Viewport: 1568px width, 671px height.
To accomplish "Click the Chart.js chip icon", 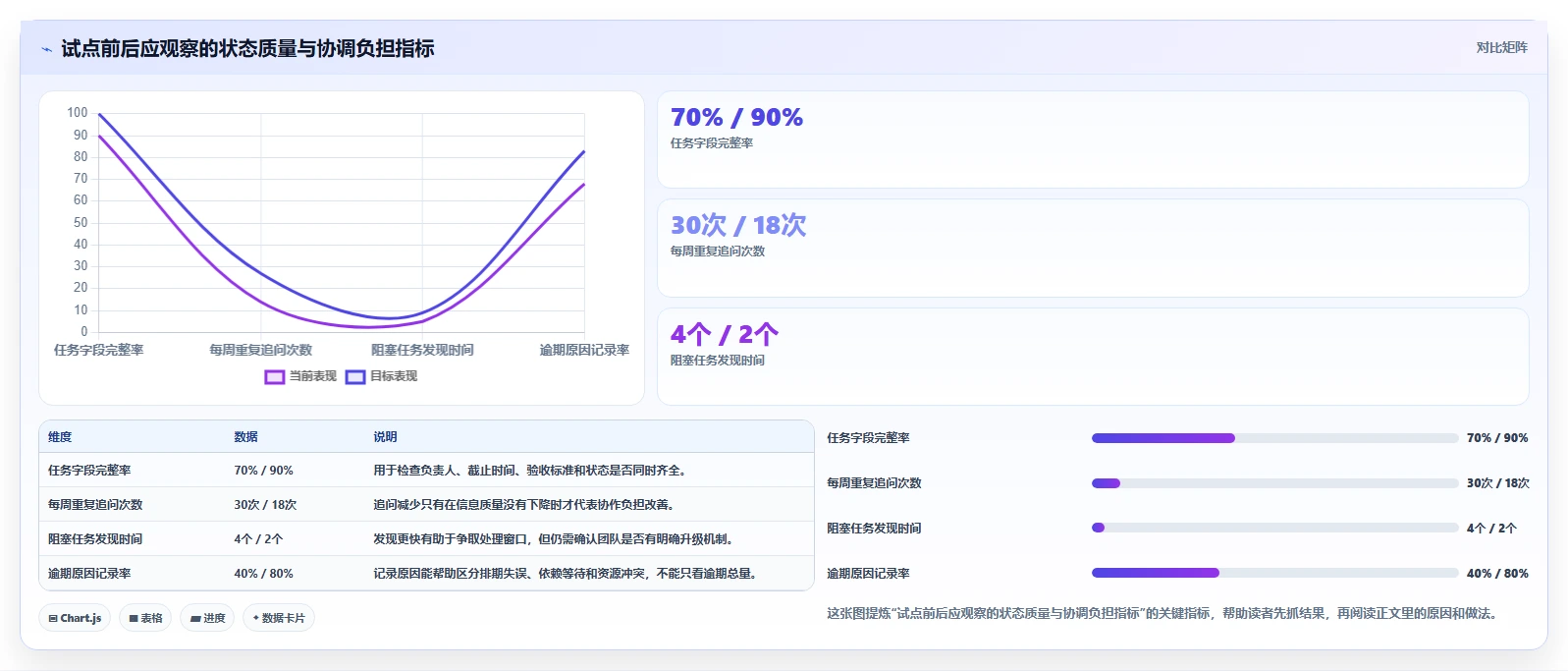I will click(53, 619).
